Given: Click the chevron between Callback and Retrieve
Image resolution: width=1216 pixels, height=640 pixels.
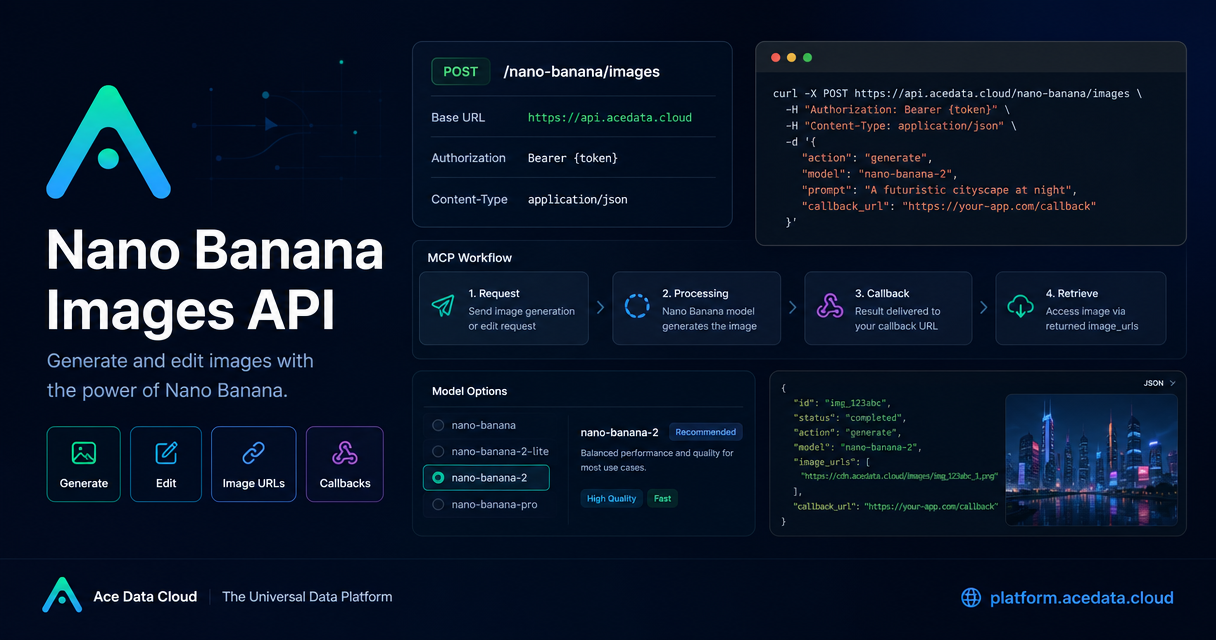Looking at the screenshot, I should tap(984, 308).
